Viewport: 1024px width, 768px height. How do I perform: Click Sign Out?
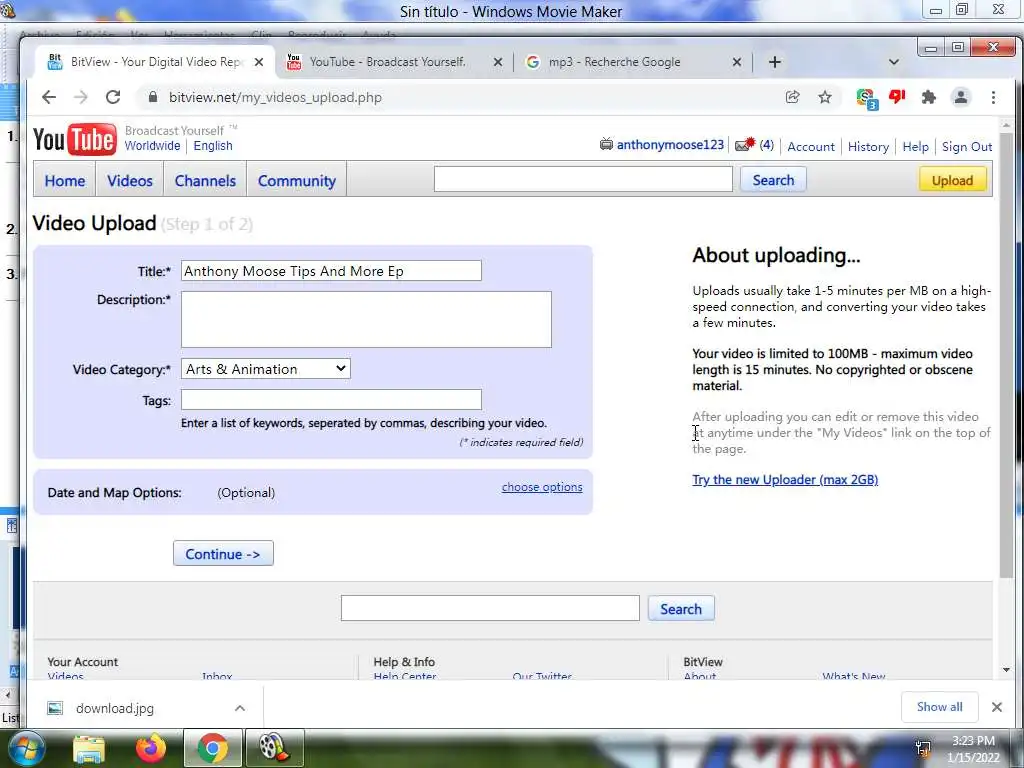click(x=967, y=146)
